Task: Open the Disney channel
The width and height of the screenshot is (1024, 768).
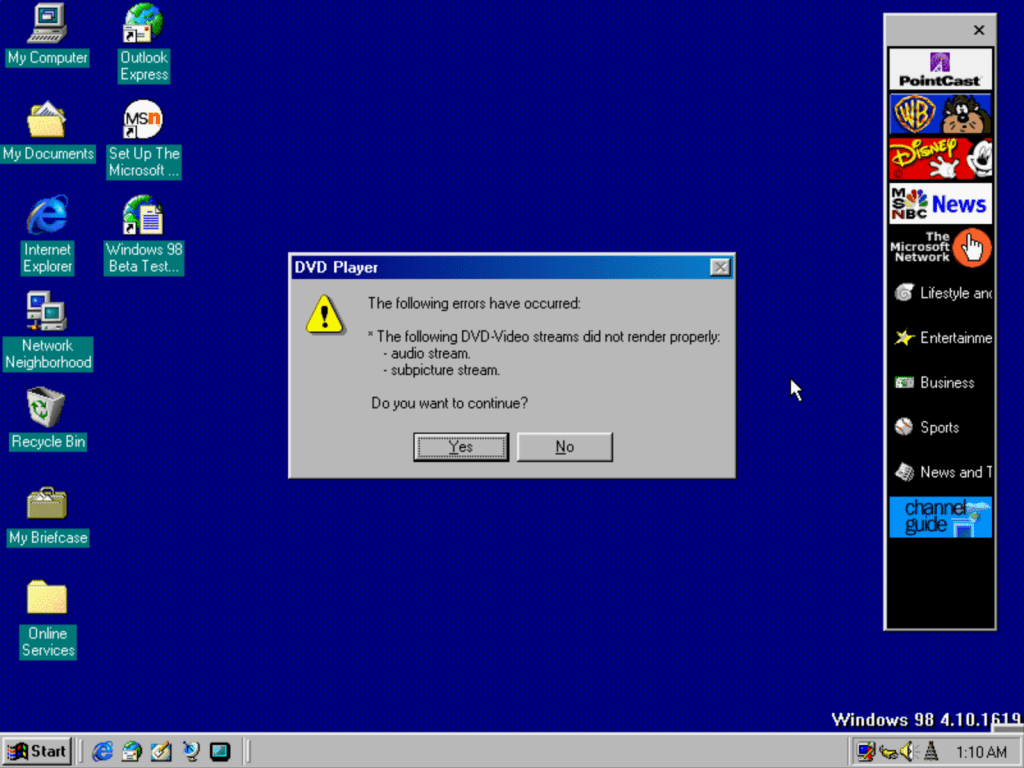Action: (x=940, y=159)
